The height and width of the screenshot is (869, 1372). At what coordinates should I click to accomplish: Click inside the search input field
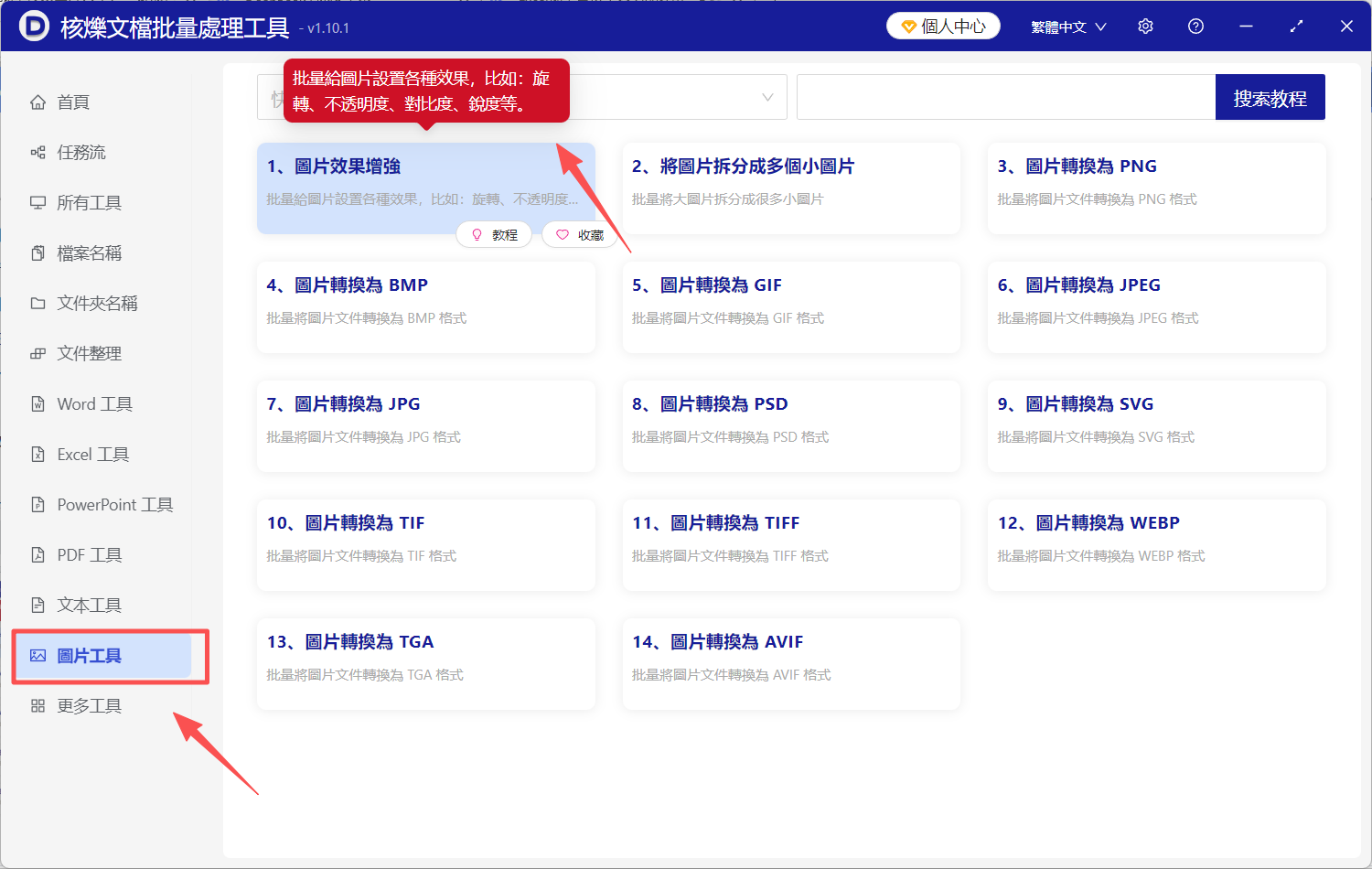(x=1006, y=96)
